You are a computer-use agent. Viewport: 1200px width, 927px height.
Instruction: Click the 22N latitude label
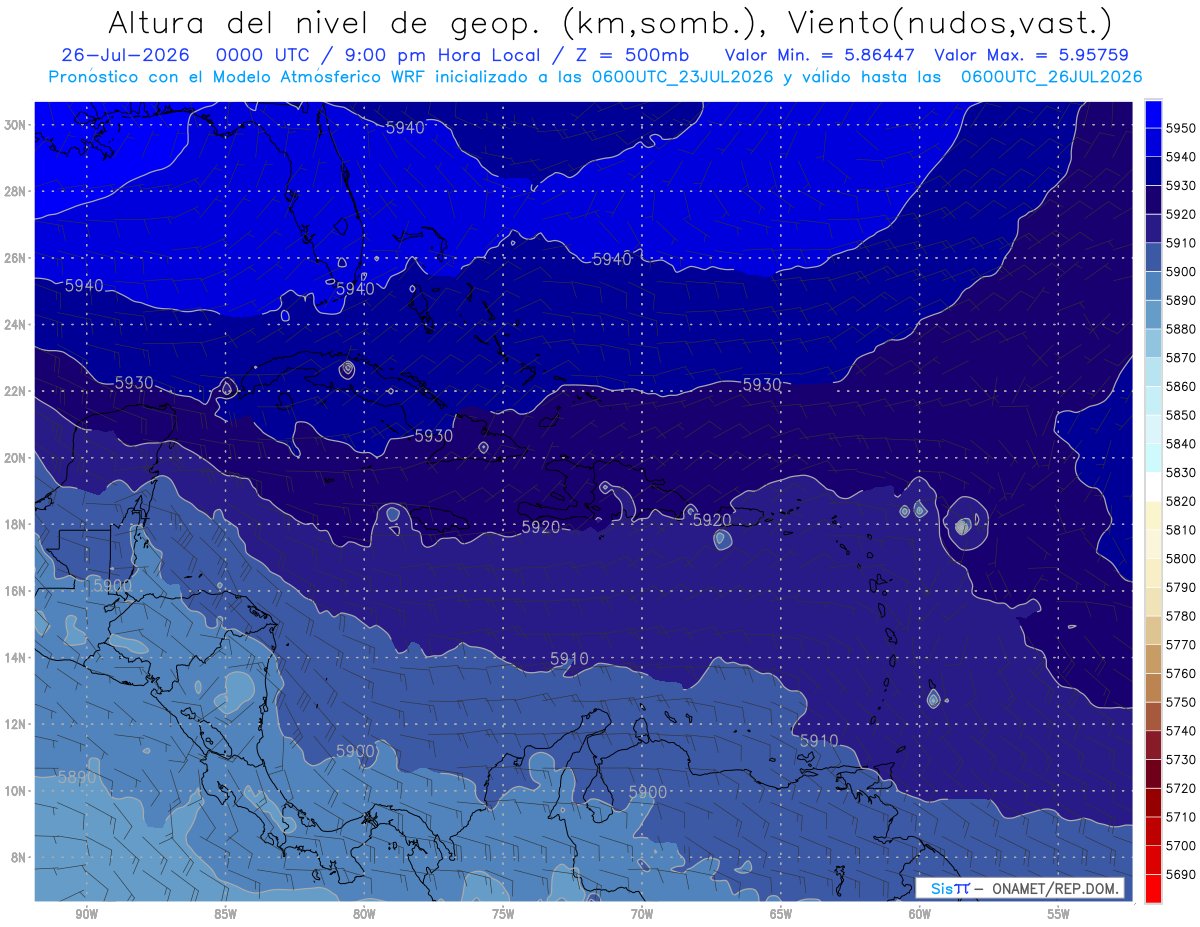click(x=14, y=391)
